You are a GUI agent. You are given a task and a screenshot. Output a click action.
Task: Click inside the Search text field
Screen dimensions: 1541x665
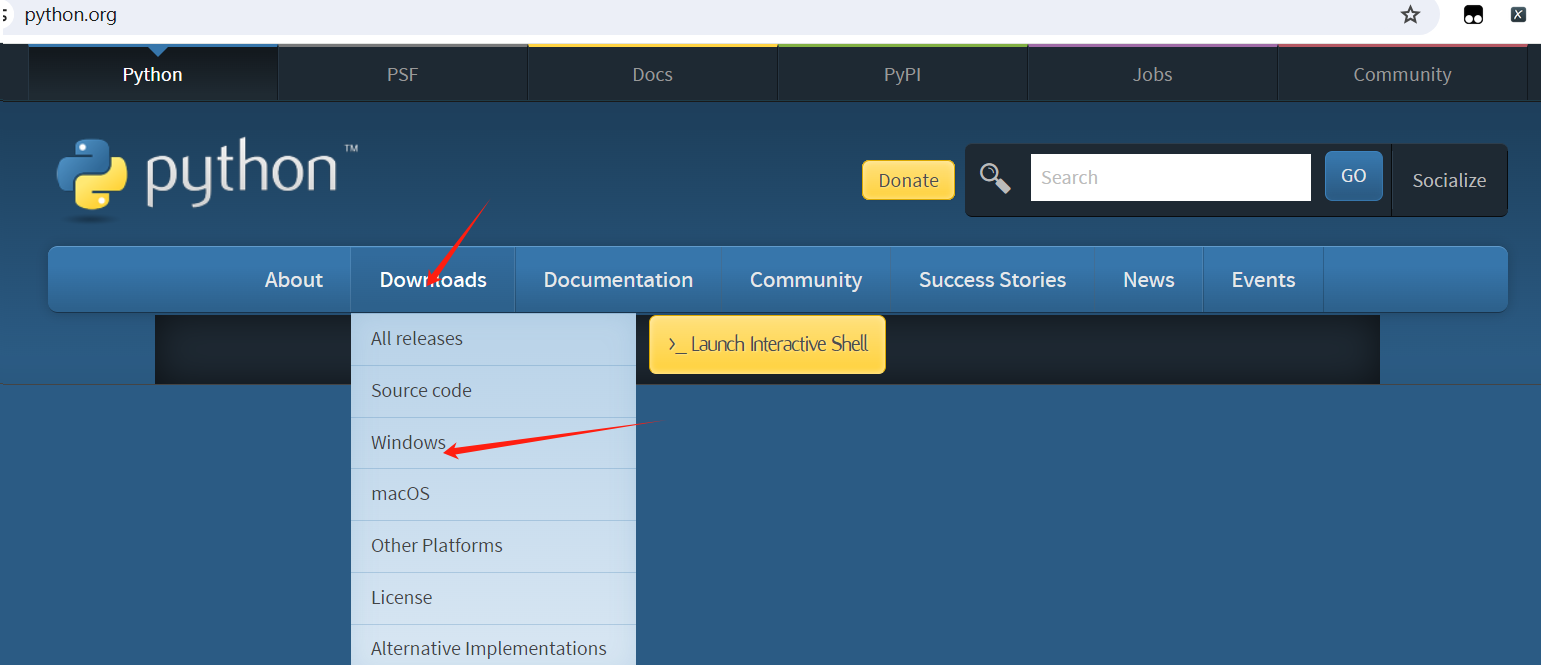pyautogui.click(x=1170, y=178)
